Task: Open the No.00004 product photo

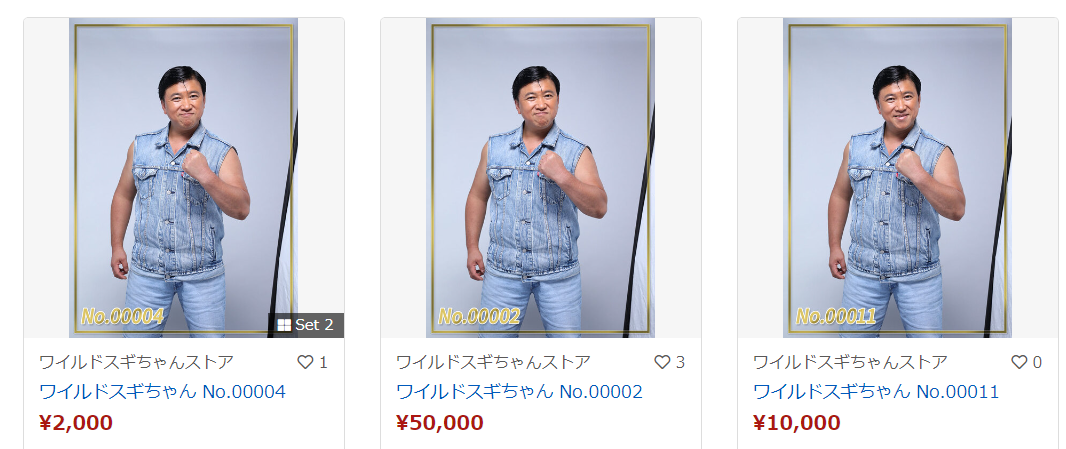Action: tap(184, 178)
